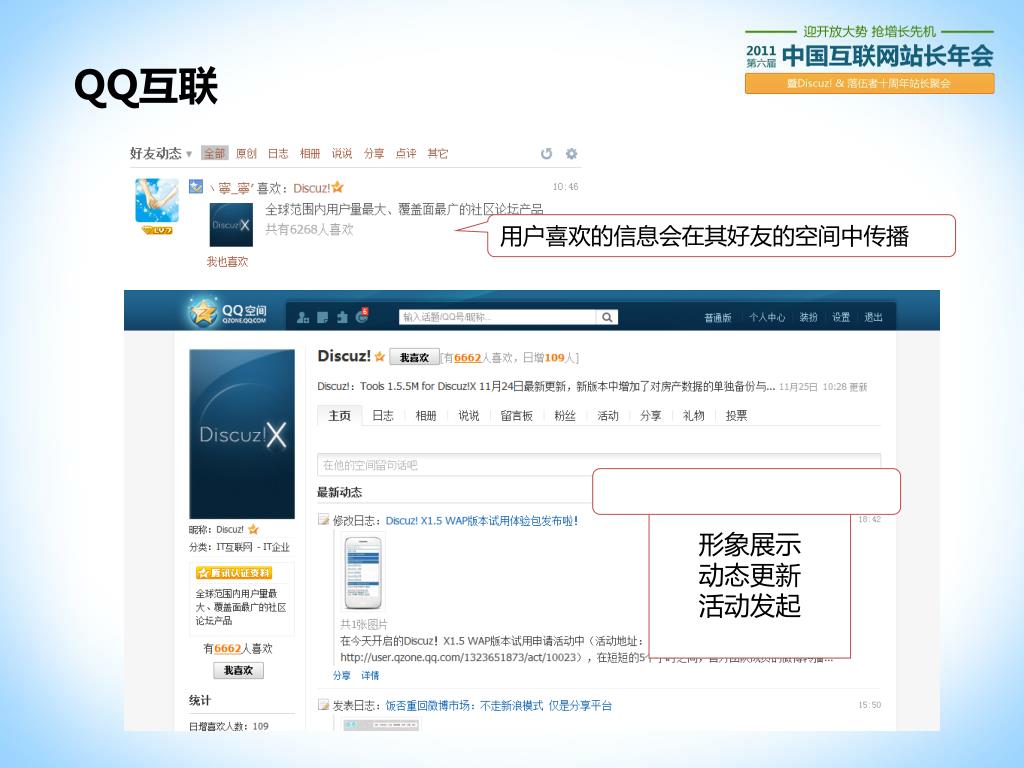Viewport: 1024px width, 768px height.
Task: Select the 其它 feed filter
Action: coord(438,153)
